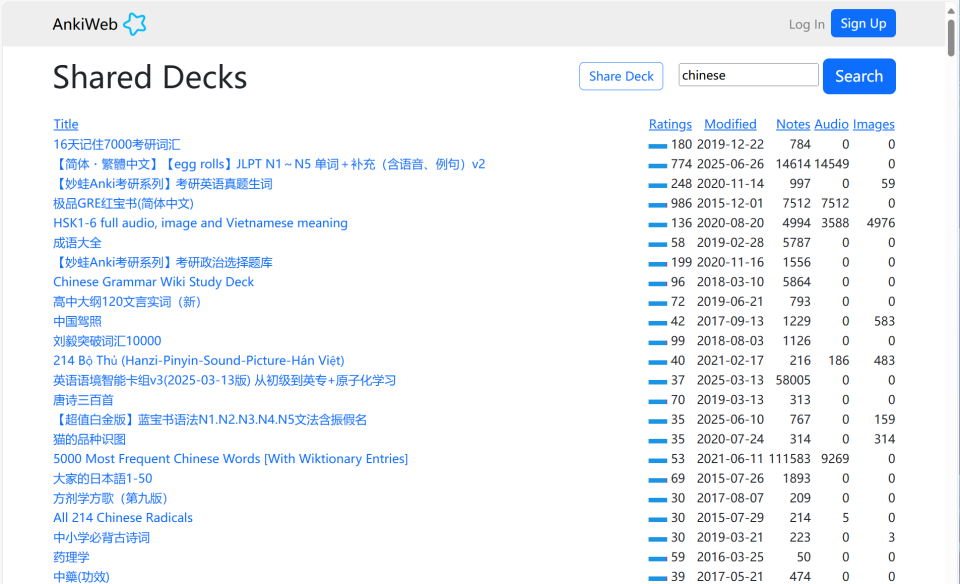This screenshot has height=584, width=960.
Task: Select the notes count 111583
Action: pos(789,459)
